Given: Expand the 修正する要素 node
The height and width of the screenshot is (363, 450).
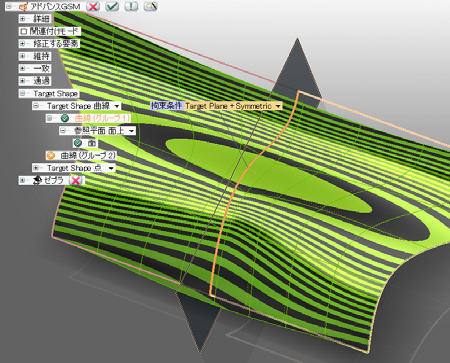Looking at the screenshot, I should pyautogui.click(x=22, y=44).
